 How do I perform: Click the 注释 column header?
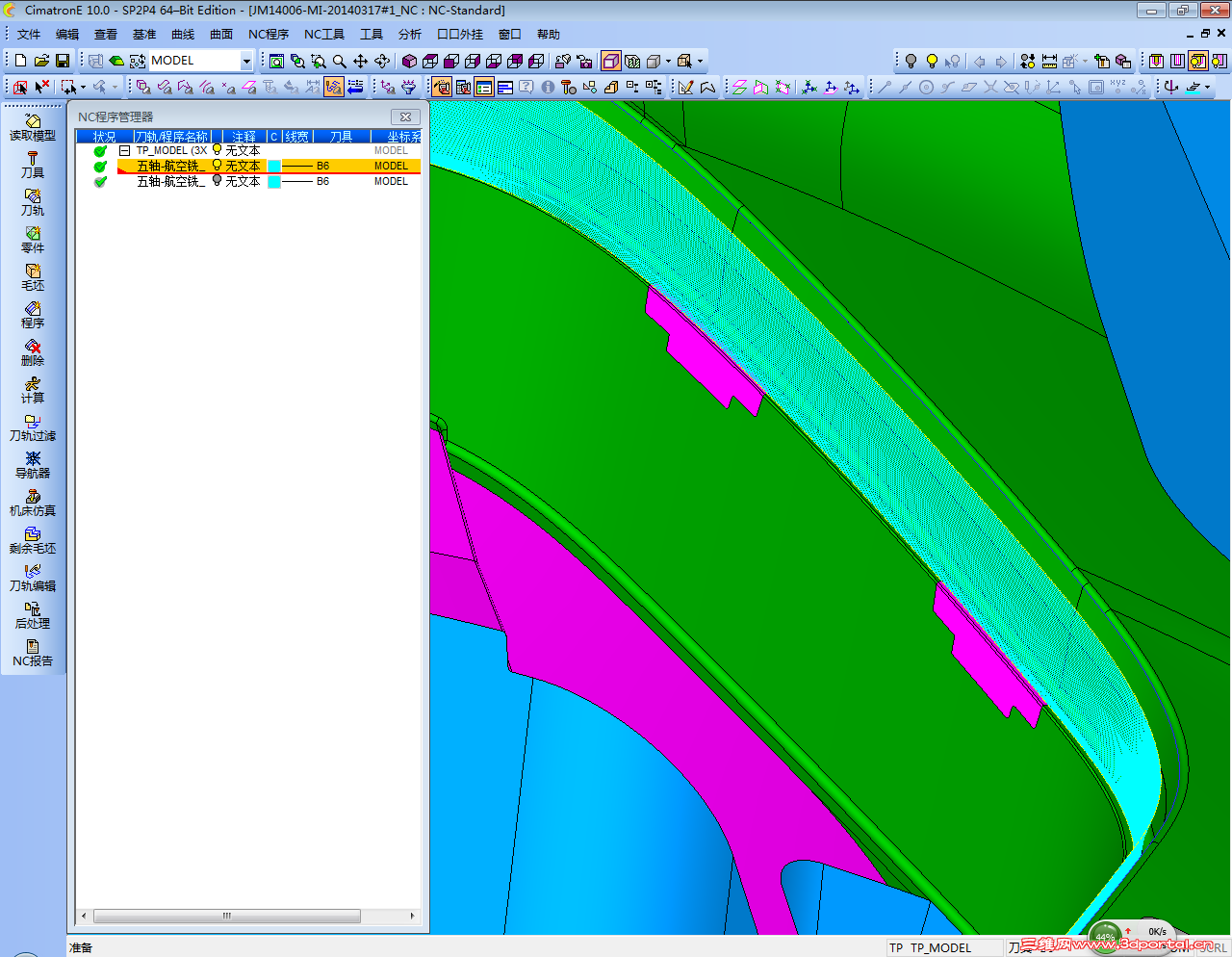click(244, 137)
